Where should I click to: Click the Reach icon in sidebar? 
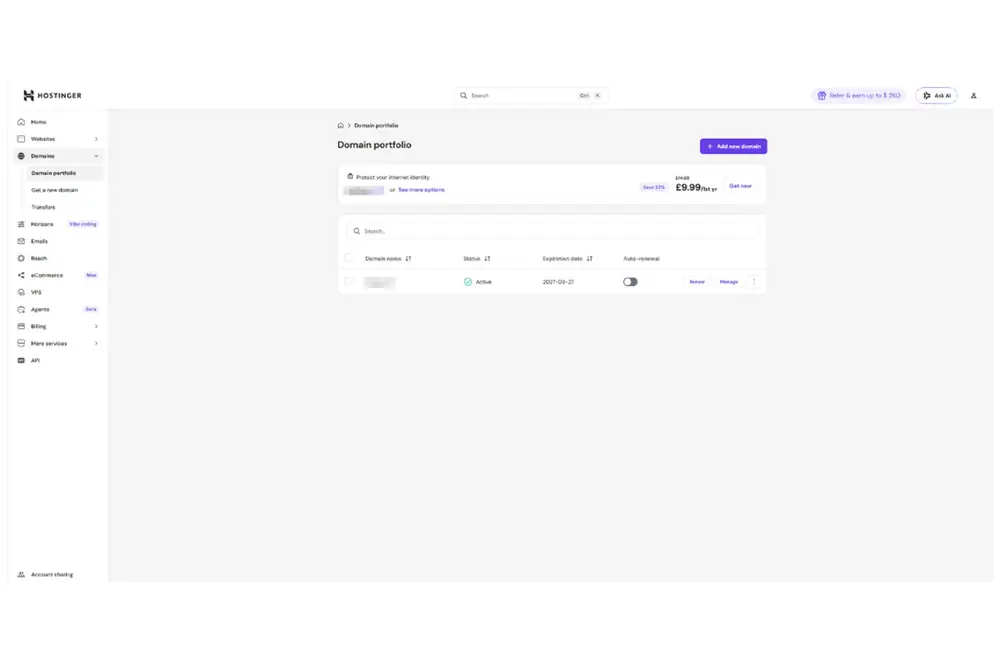pyautogui.click(x=21, y=258)
